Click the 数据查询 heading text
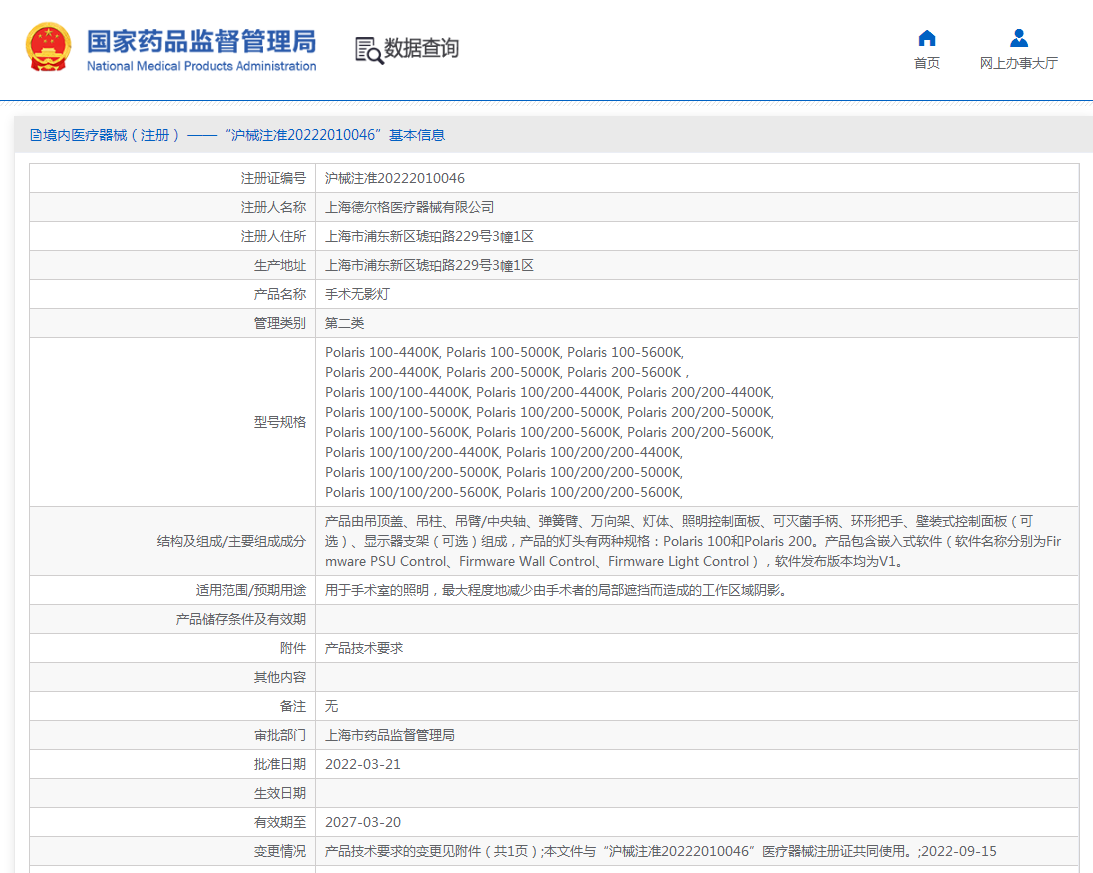 pyautogui.click(x=421, y=48)
